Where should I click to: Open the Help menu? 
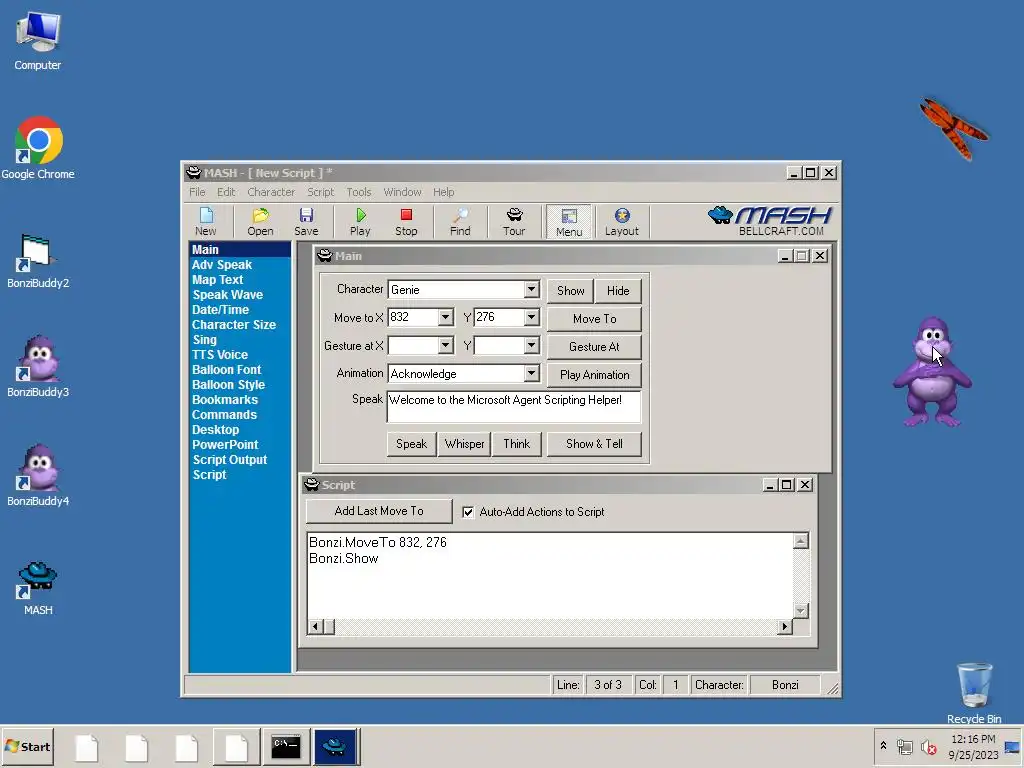point(443,192)
